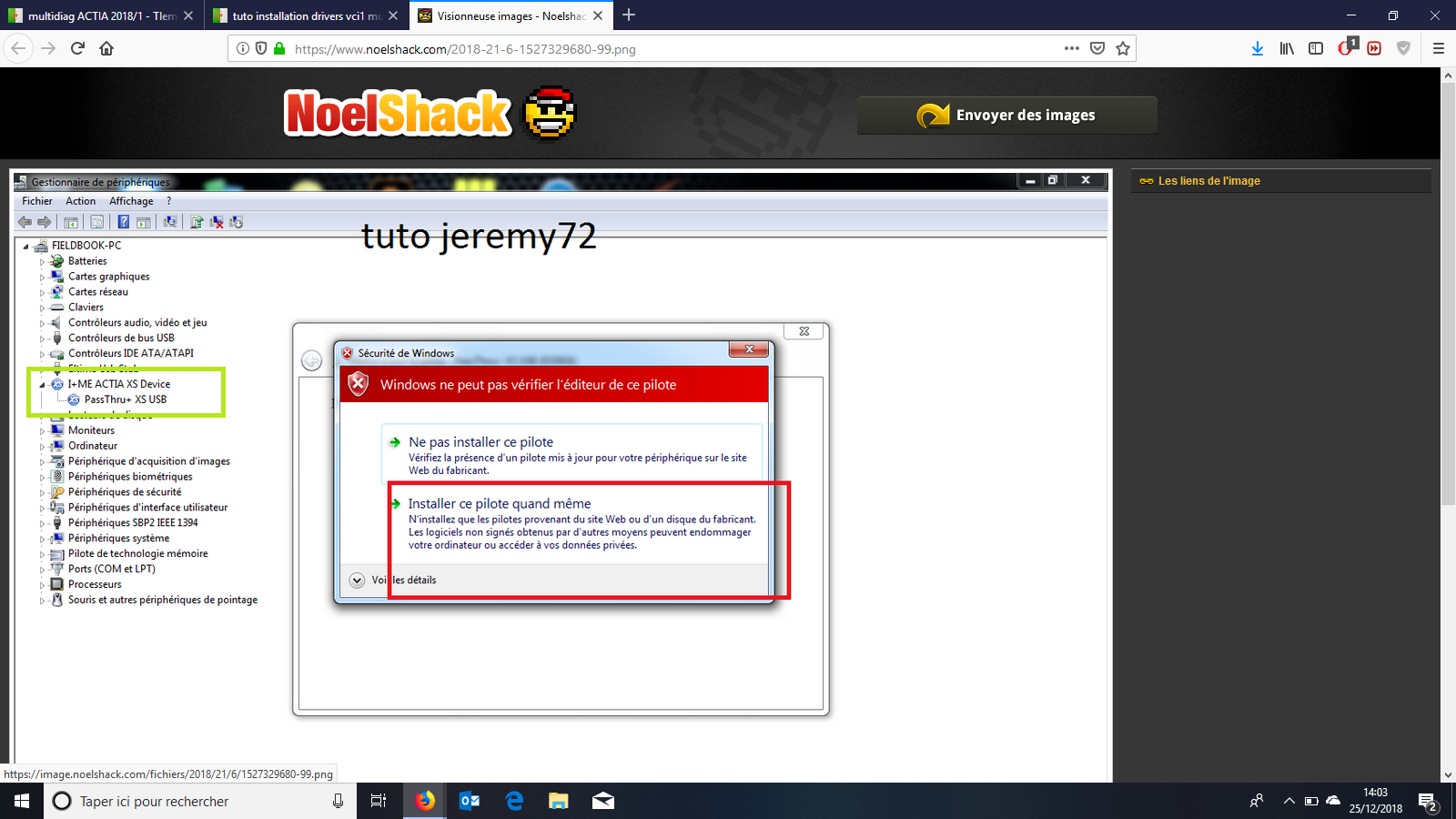Reload the current NoelShack page
1456x819 pixels.
pyautogui.click(x=77, y=48)
